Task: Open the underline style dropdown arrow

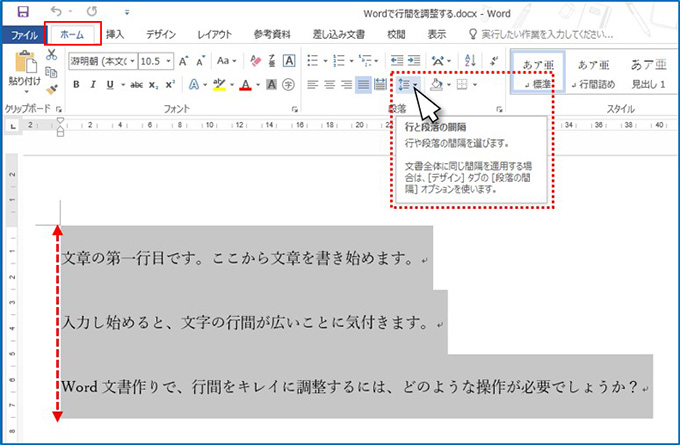Action: click(123, 85)
